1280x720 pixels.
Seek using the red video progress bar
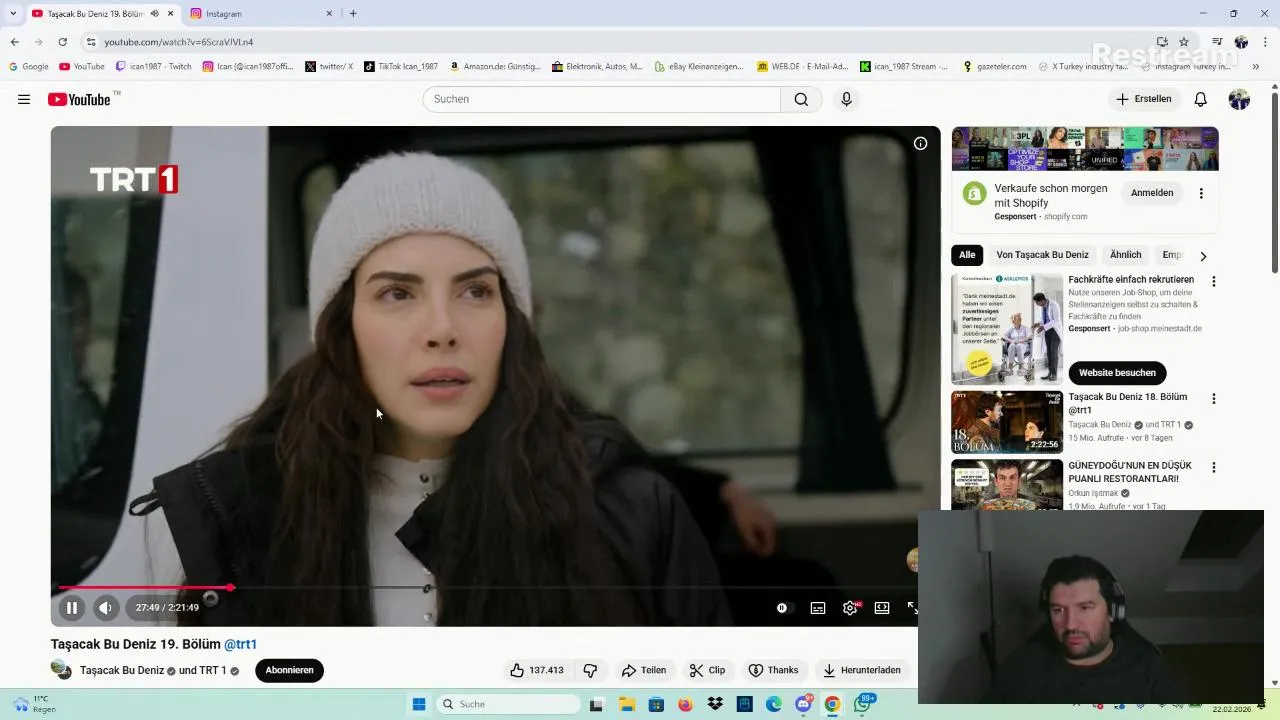pyautogui.click(x=144, y=587)
